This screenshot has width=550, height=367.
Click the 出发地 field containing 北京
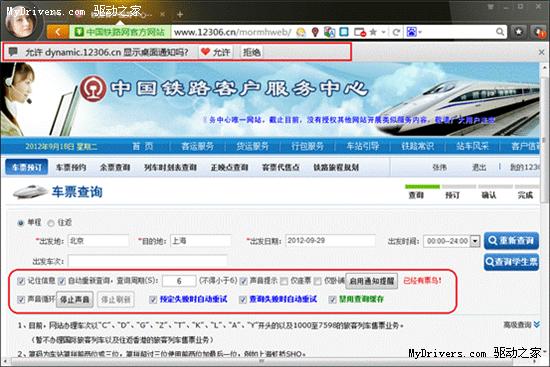click(98, 241)
